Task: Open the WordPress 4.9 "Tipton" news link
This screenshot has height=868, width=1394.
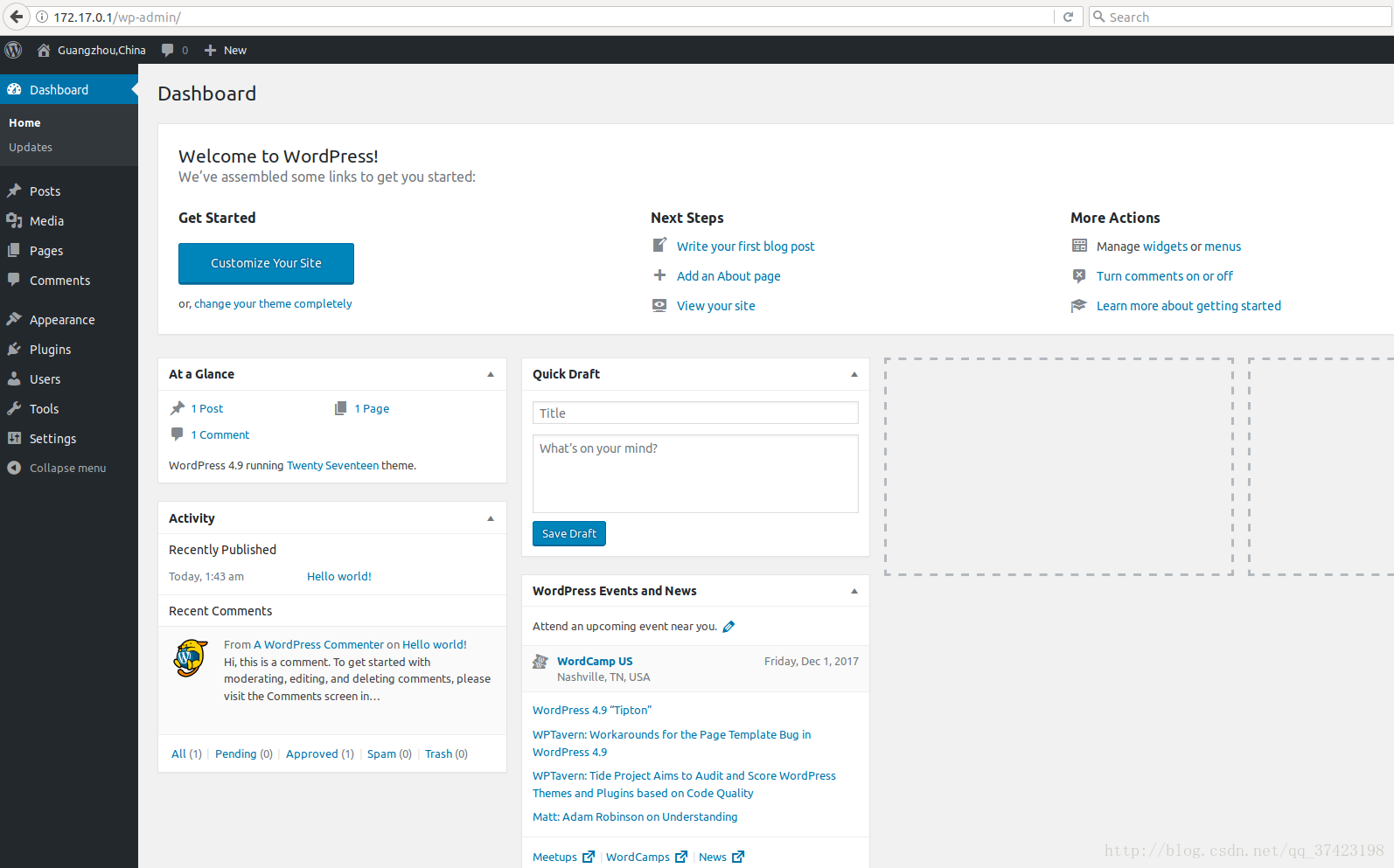Action: [592, 710]
